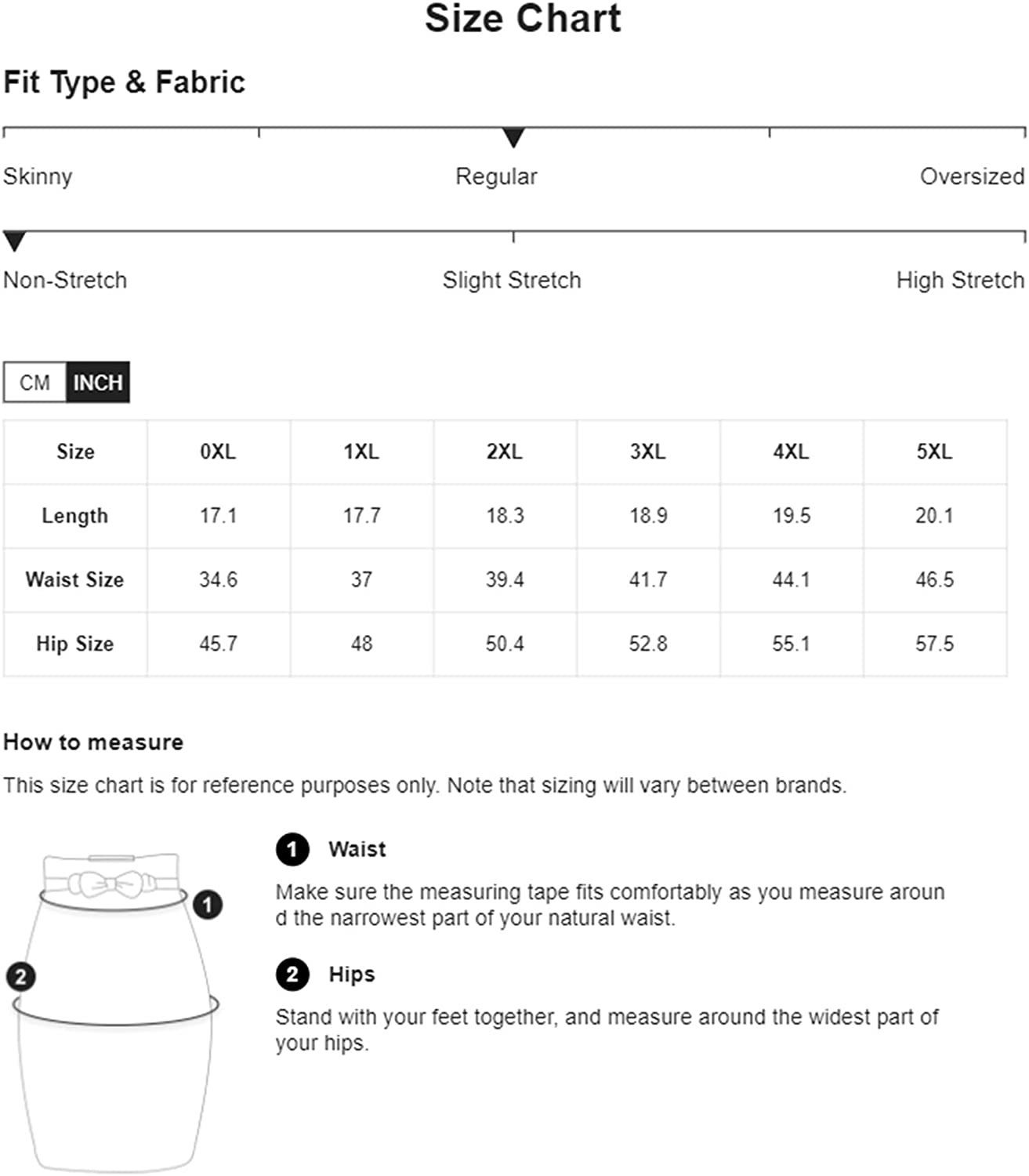This screenshot has height=1176, width=1029.
Task: Click the Slight Stretch label
Action: pos(512,280)
